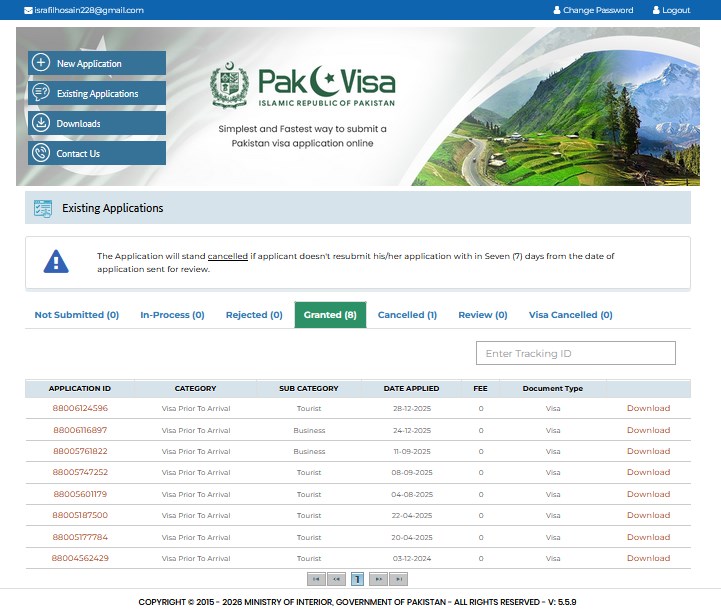Viewport: 721px width, 611px height.
Task: Click the Downloads arrow icon
Action: click(x=41, y=123)
